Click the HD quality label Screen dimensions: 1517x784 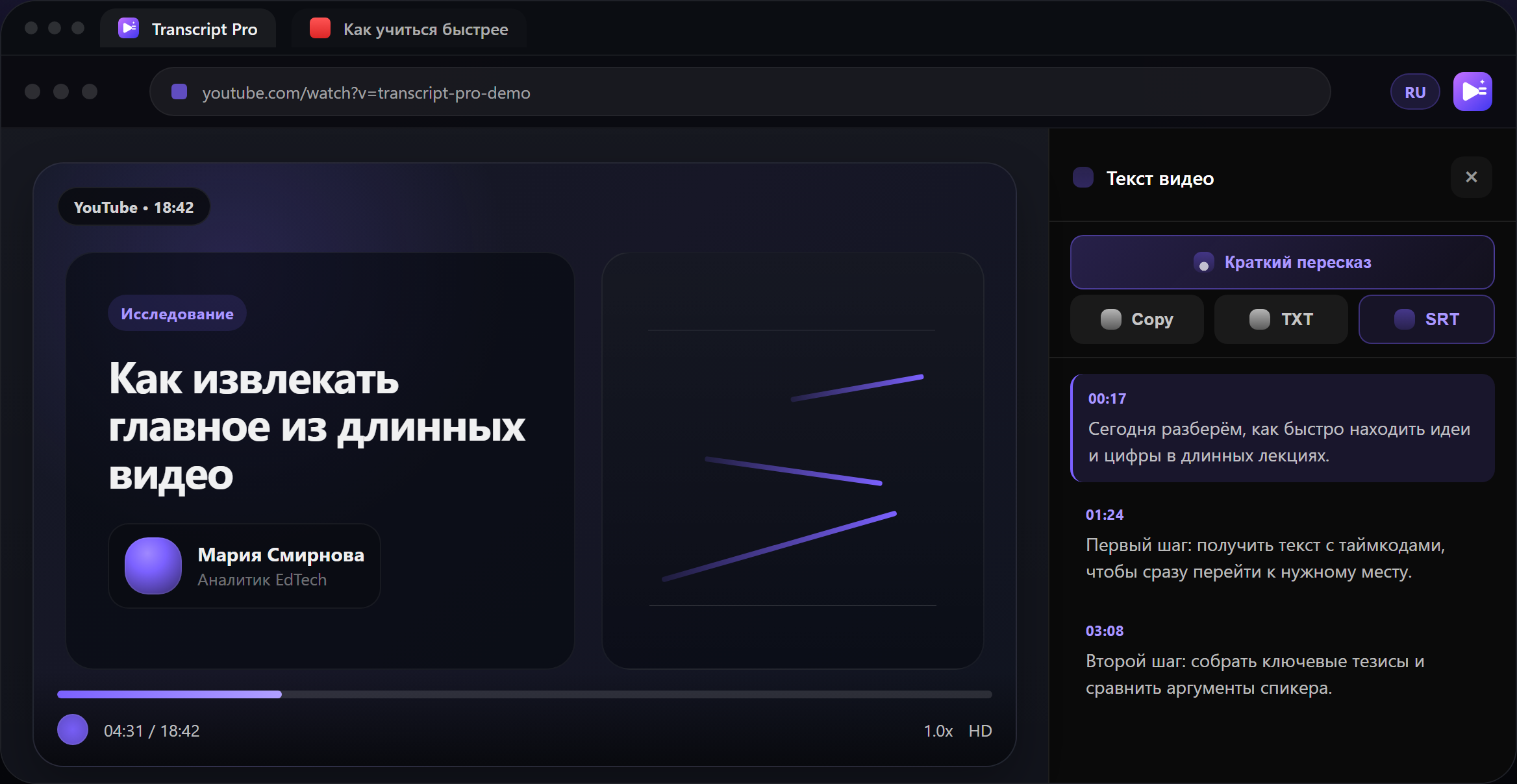[979, 731]
